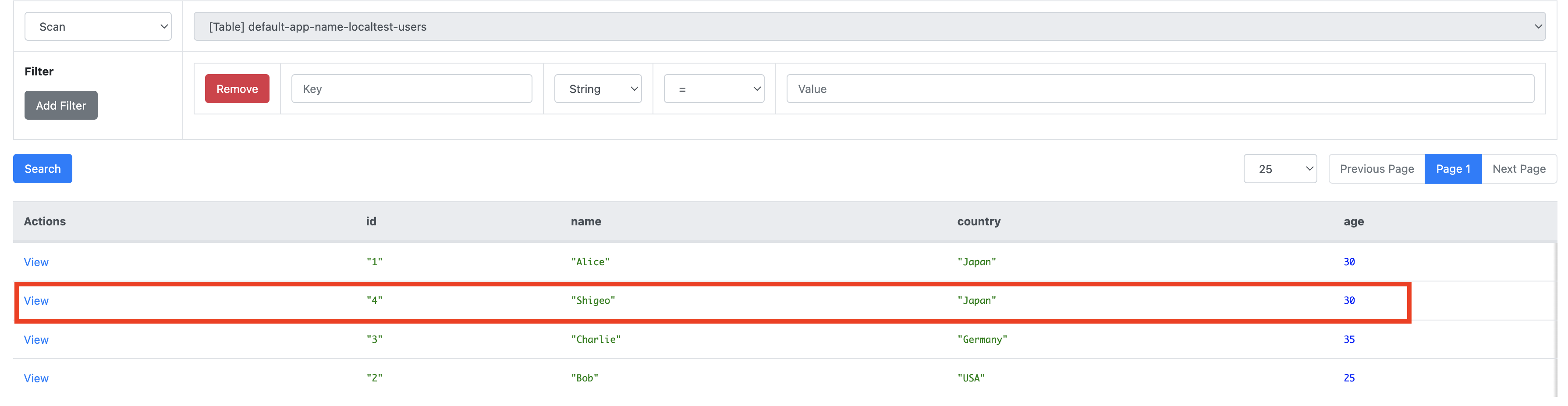The height and width of the screenshot is (406, 1568).
Task: Click the blue Search button
Action: [x=43, y=169]
